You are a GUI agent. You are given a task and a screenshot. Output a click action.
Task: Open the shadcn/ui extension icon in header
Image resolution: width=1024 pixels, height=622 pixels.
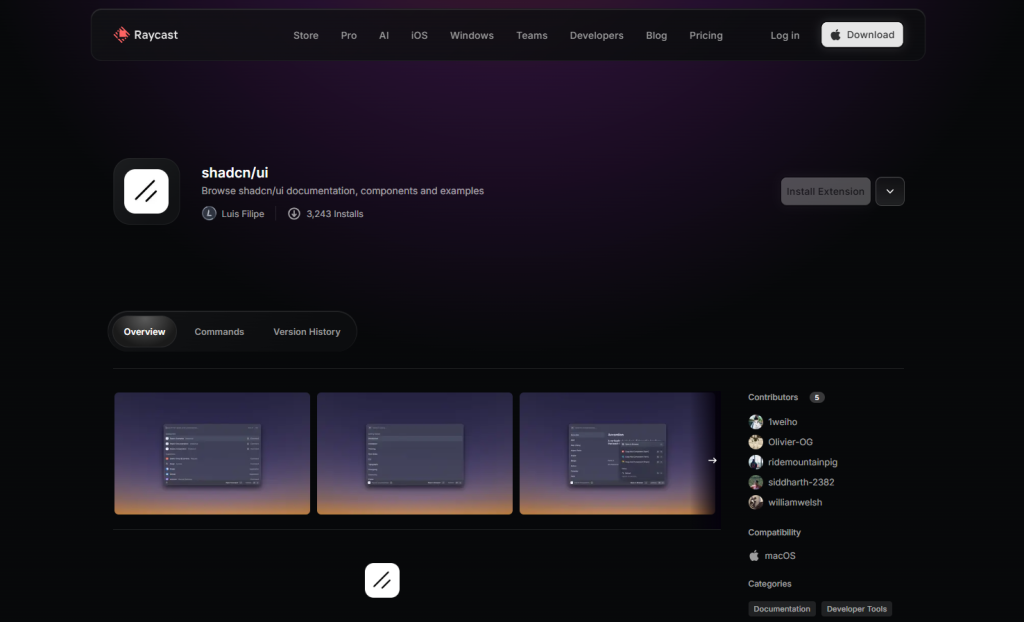[146, 191]
